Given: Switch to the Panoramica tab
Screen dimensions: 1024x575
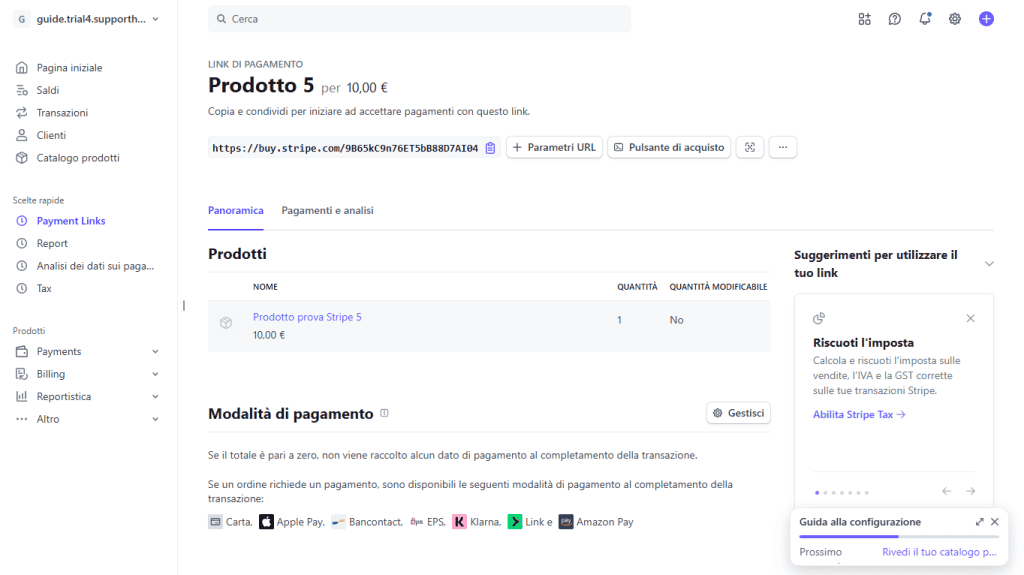Looking at the screenshot, I should click(x=236, y=210).
